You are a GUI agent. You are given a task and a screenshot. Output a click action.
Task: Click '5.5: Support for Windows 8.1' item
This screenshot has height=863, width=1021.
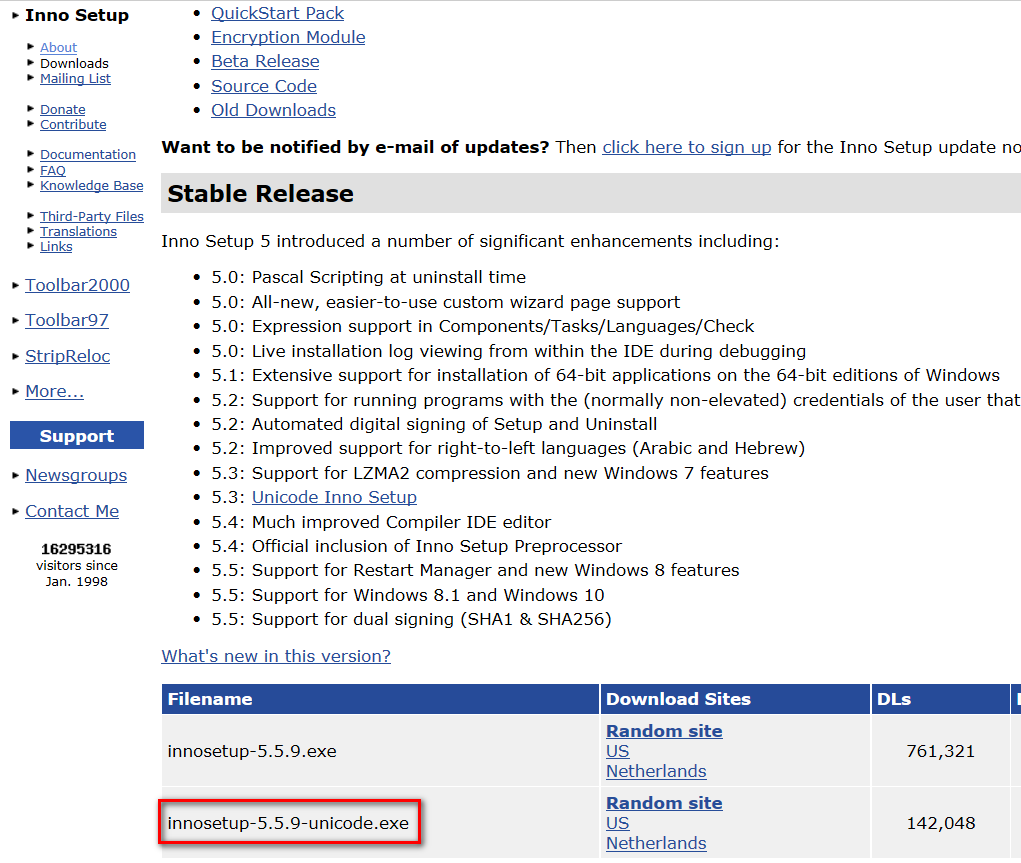(x=408, y=595)
